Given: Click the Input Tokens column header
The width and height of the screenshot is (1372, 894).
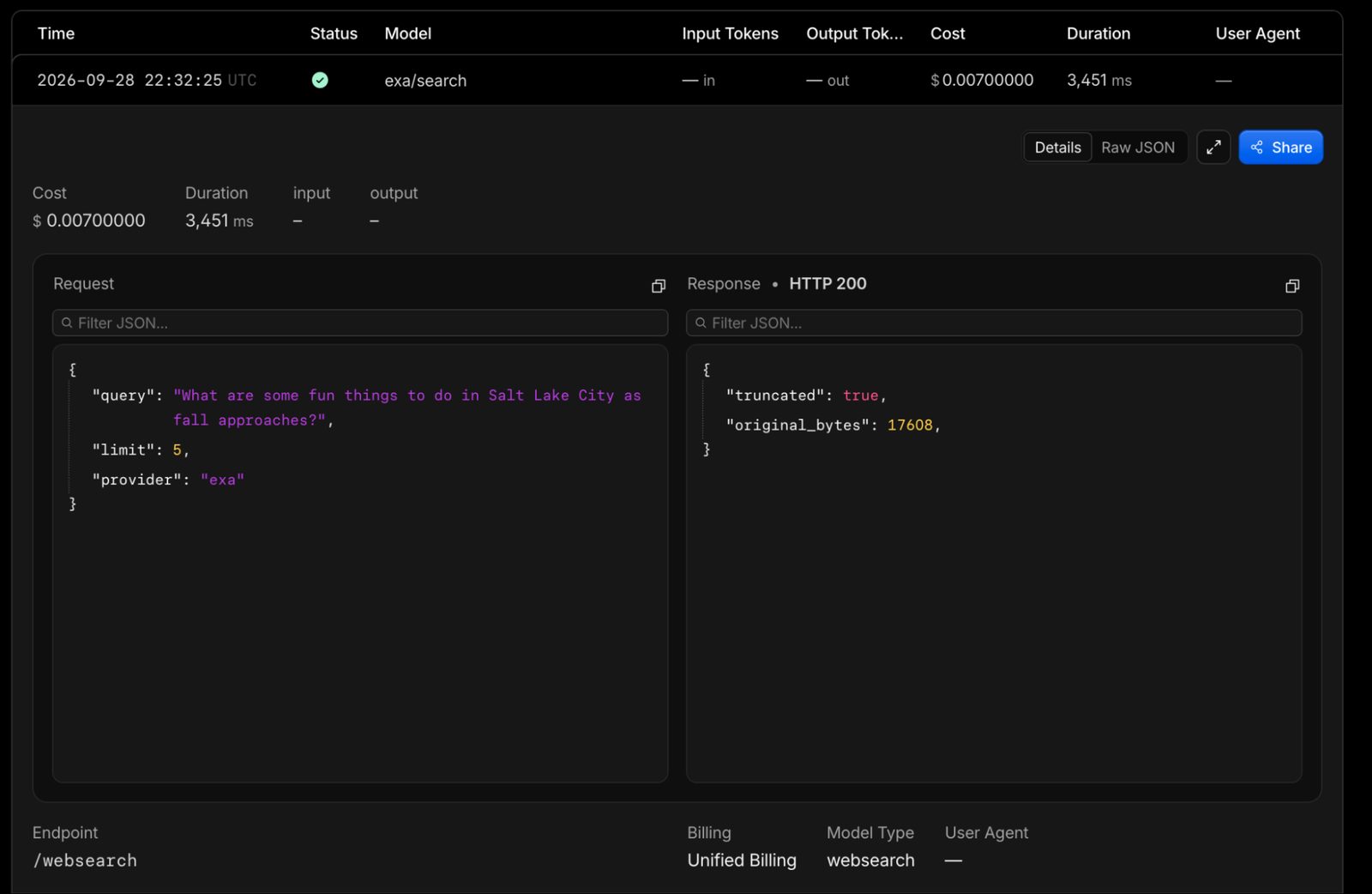Looking at the screenshot, I should pos(730,33).
